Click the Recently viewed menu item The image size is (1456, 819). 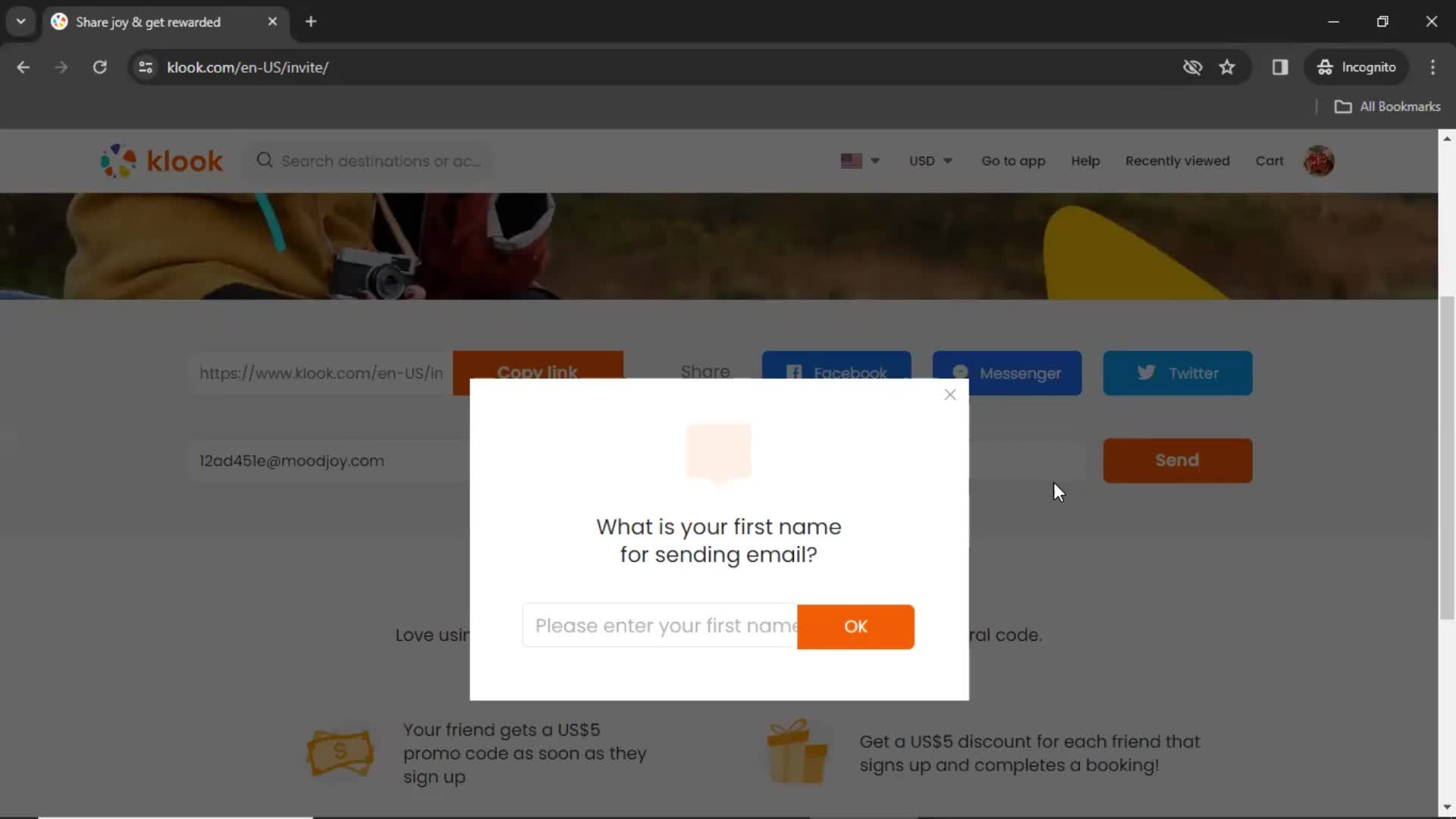pos(1177,161)
